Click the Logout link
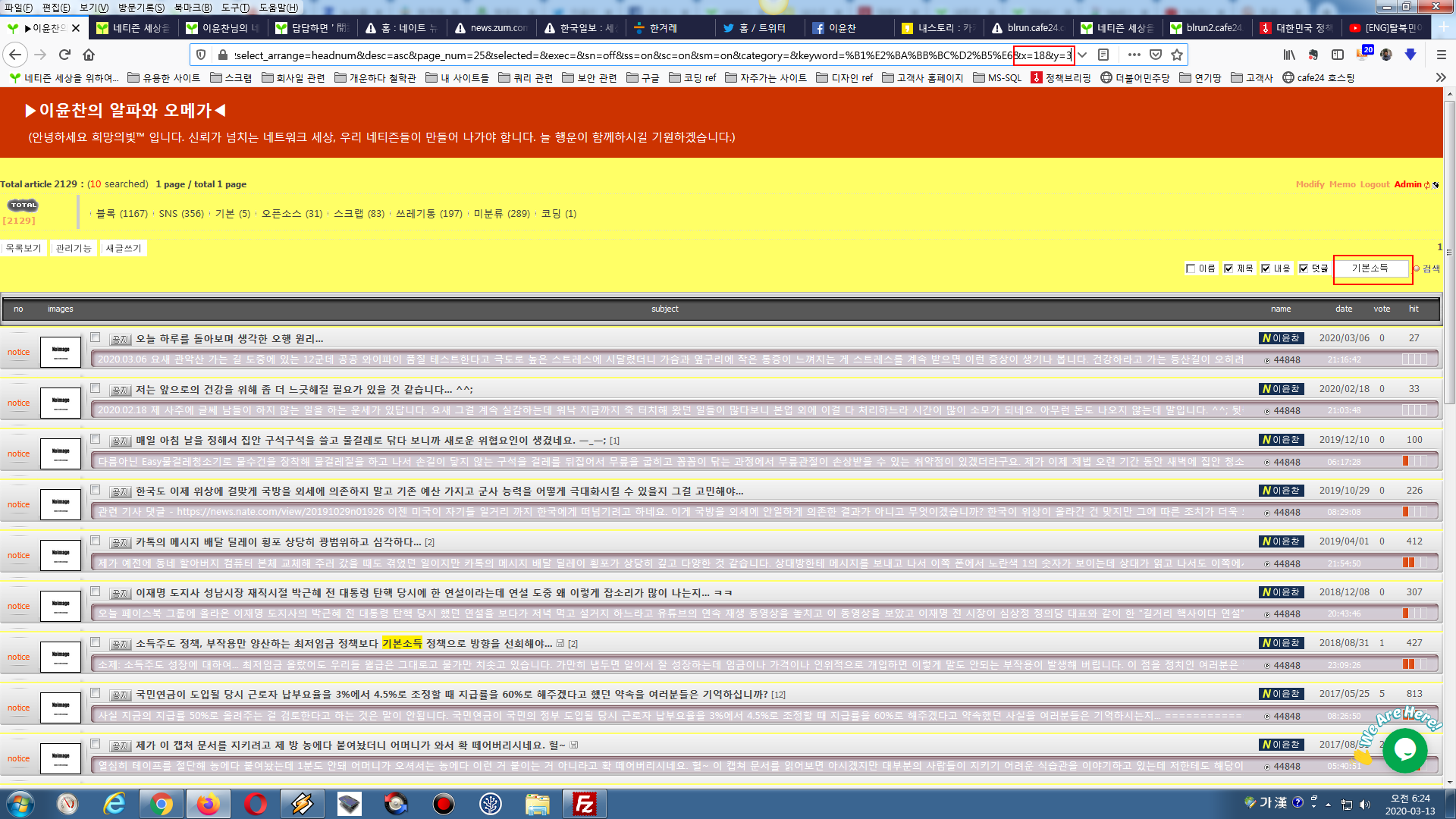The image size is (1456, 819). [x=1375, y=184]
